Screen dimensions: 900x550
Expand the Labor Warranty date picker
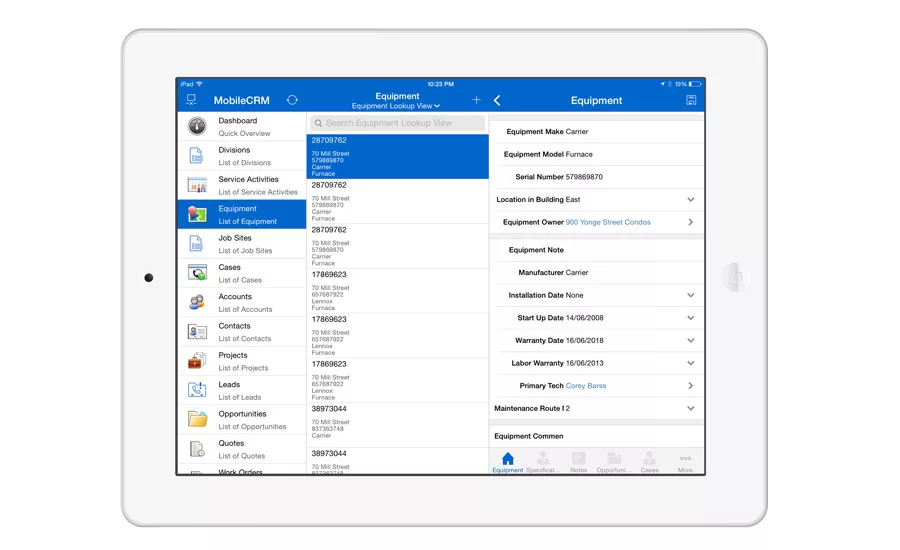point(690,363)
